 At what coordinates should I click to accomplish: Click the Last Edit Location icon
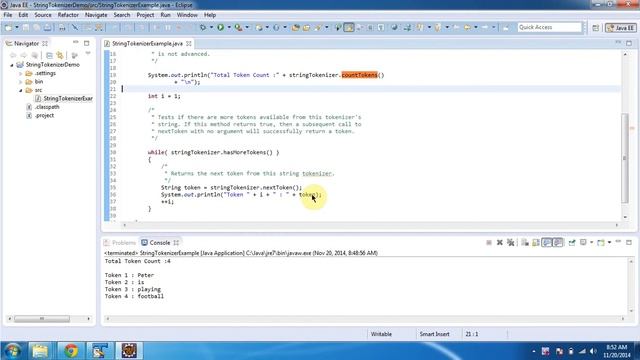click(456, 27)
